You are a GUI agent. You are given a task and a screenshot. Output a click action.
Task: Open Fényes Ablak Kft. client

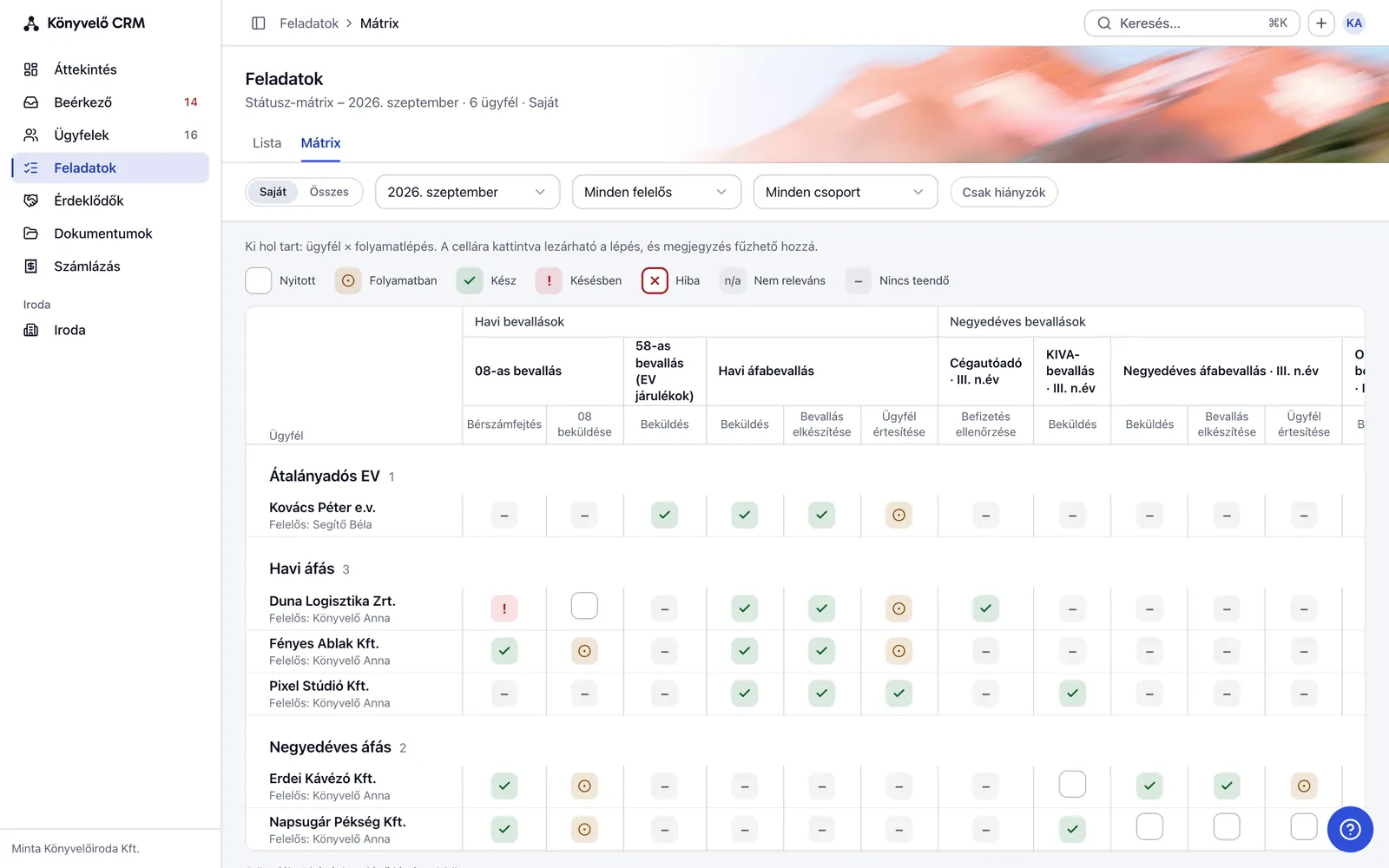pyautogui.click(x=324, y=643)
